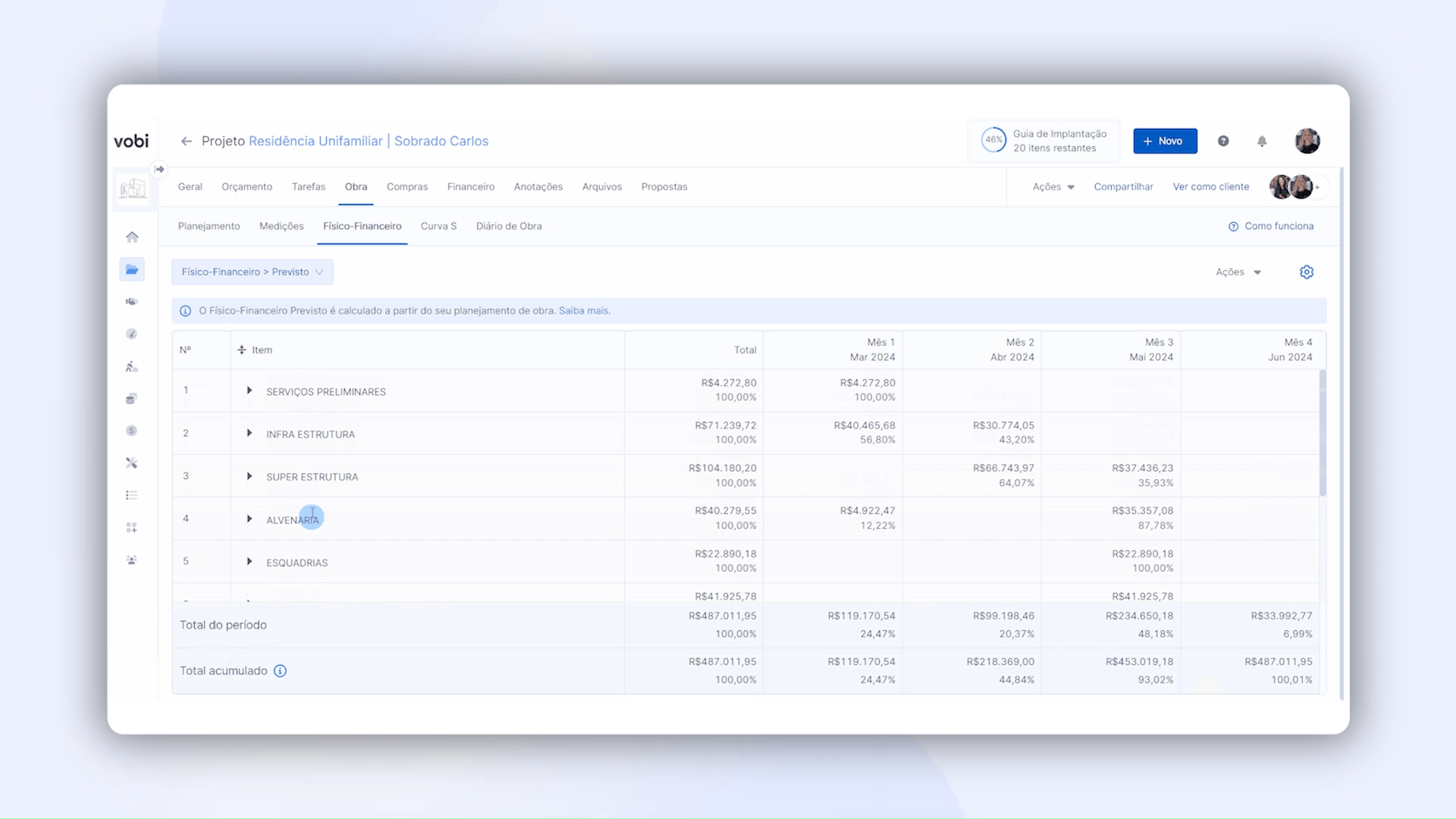Open the construction worker sidebar icon
This screenshot has width=1456, height=819.
point(132,367)
